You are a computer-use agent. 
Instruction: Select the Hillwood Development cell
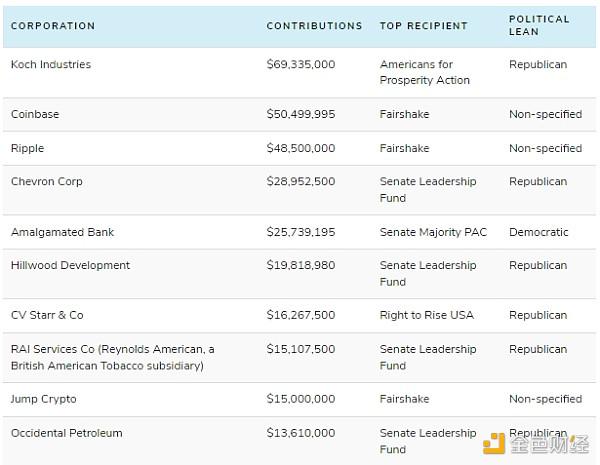tap(70, 265)
